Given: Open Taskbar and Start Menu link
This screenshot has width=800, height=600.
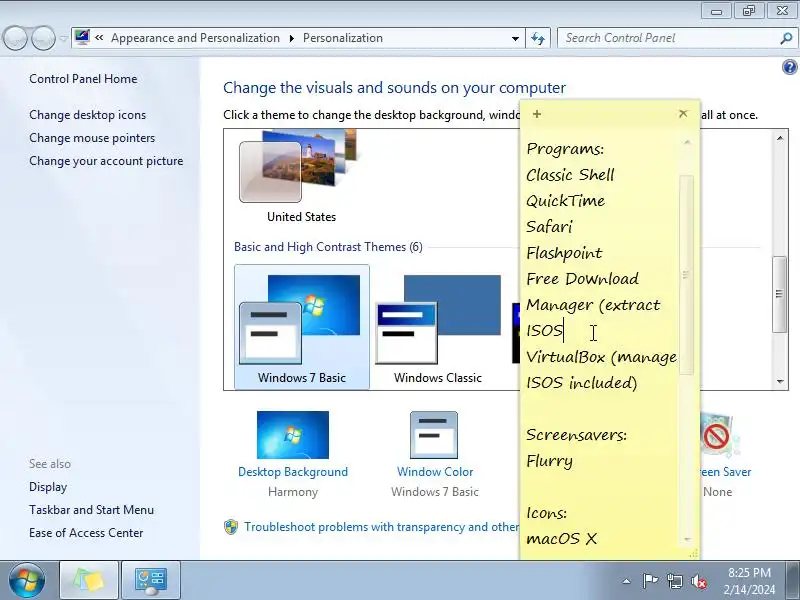Looking at the screenshot, I should tap(91, 510).
